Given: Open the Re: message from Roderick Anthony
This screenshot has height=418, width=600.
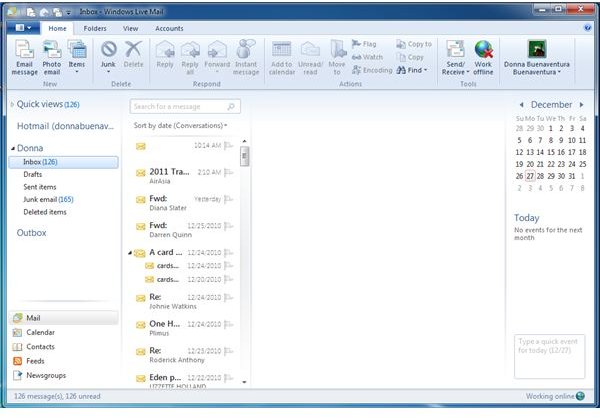Looking at the screenshot, I should [184, 355].
